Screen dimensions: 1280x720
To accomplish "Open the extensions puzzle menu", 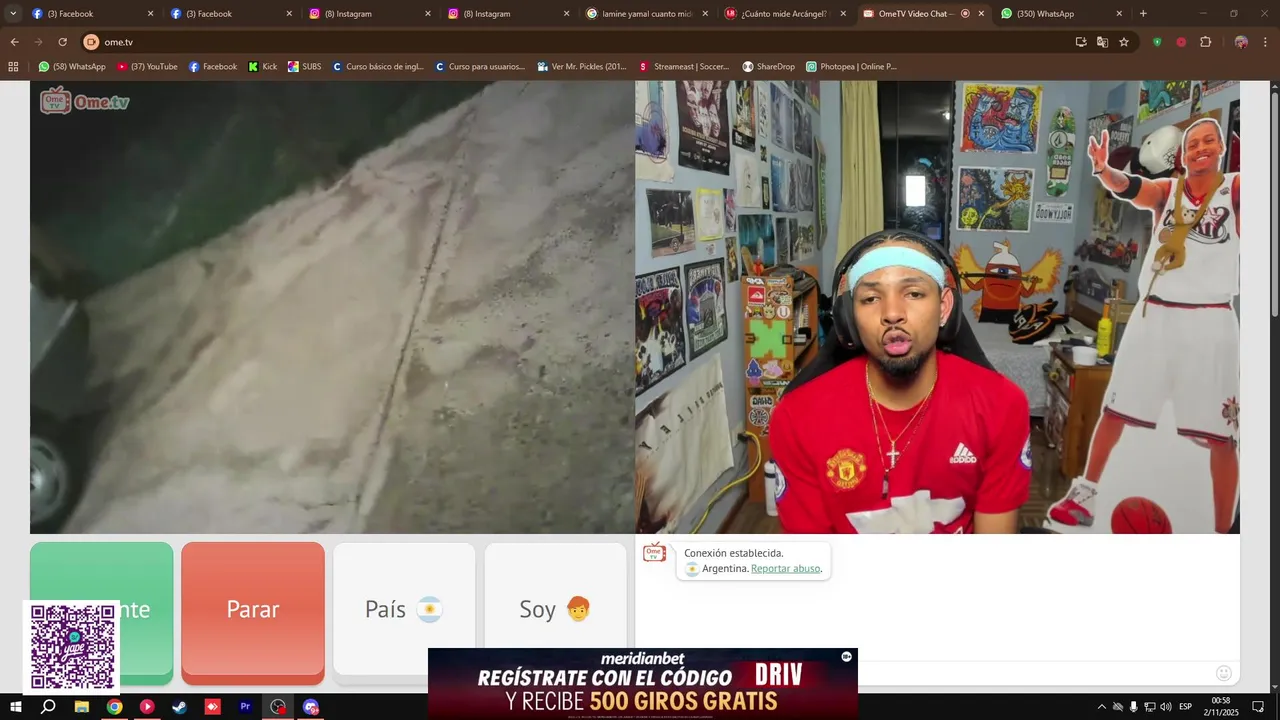I will (1205, 42).
